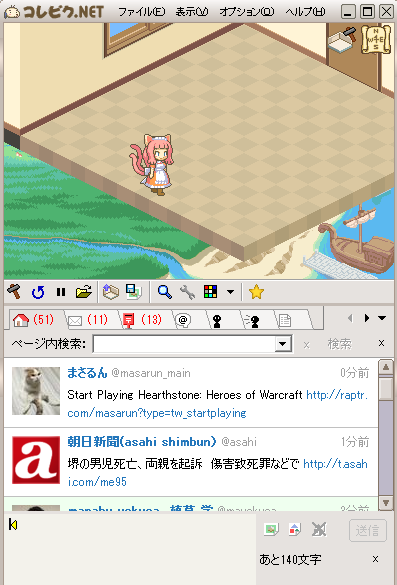Clear search with small x button
This screenshot has width=397, height=585.
[x=306, y=345]
